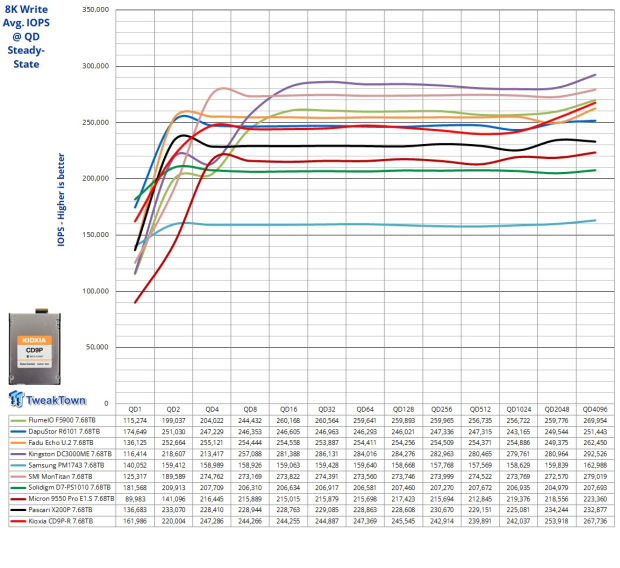Click the QD1024 column header
Viewport: 620px width, 568px height.
[518, 409]
